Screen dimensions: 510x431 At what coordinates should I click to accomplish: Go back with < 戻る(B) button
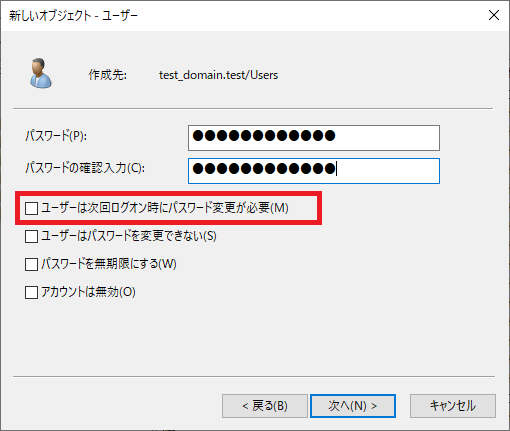(x=265, y=406)
